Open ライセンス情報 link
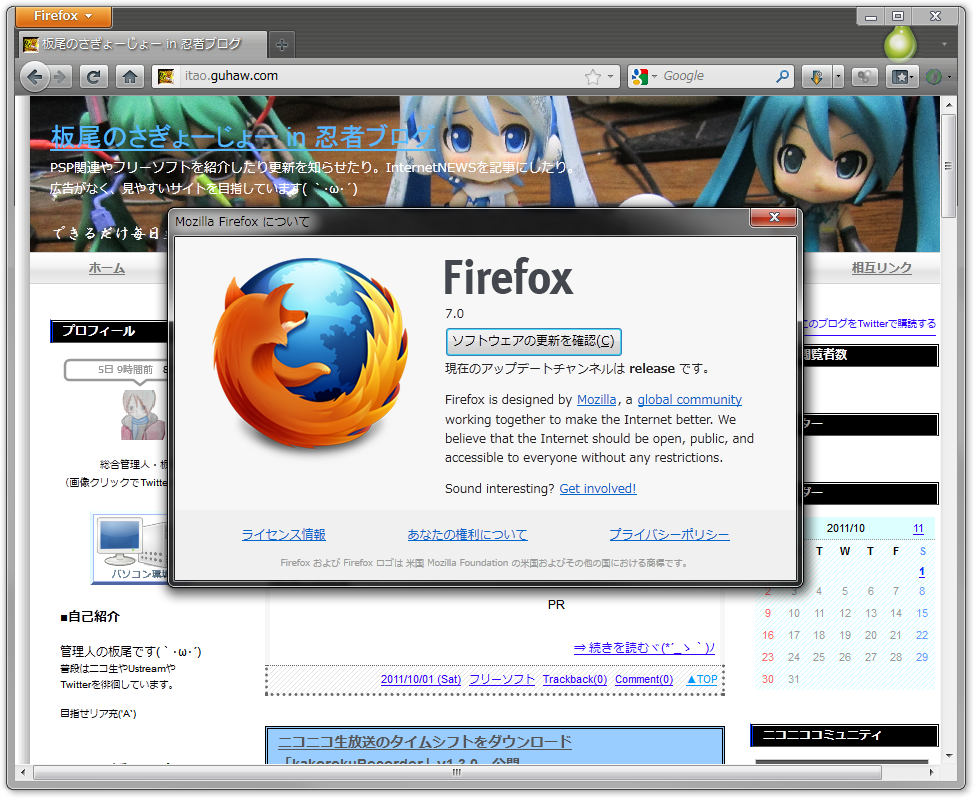 pyautogui.click(x=283, y=535)
